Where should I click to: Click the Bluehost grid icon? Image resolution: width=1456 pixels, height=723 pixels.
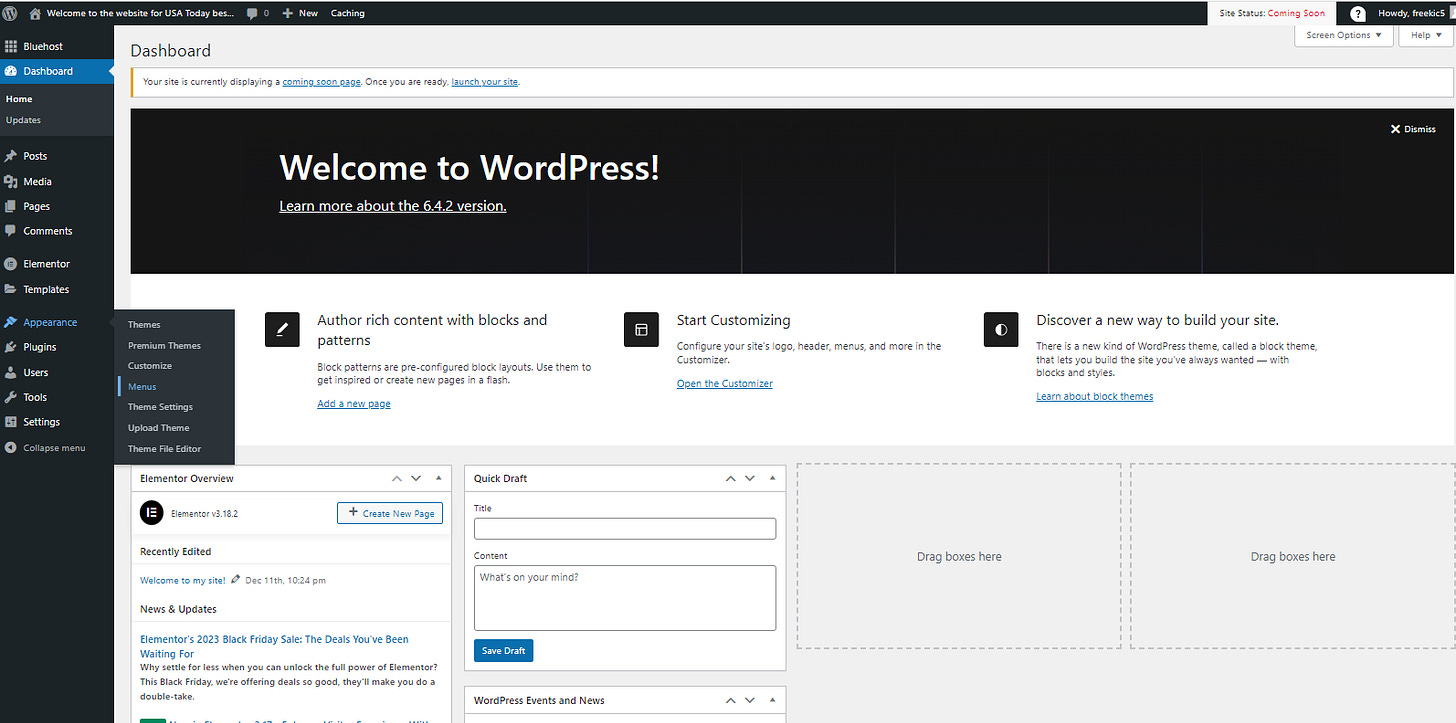11,46
